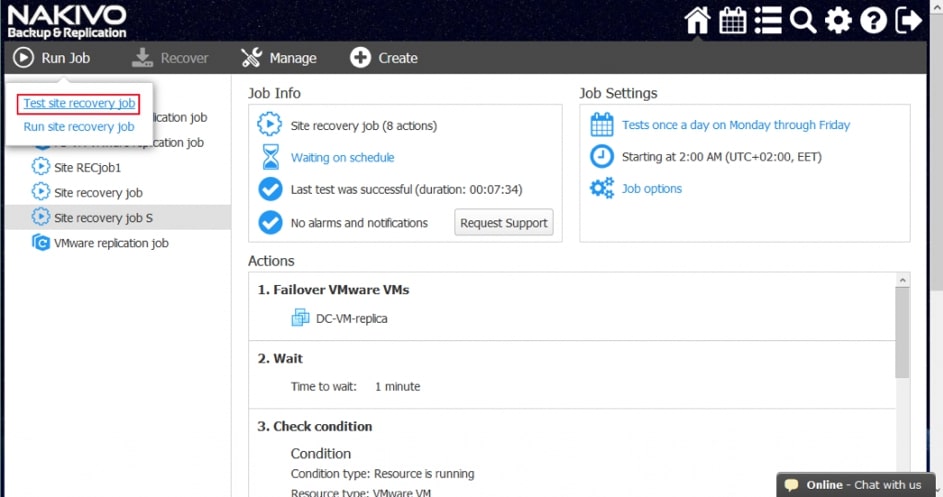
Task: Open the activities list icon
Action: 768,20
